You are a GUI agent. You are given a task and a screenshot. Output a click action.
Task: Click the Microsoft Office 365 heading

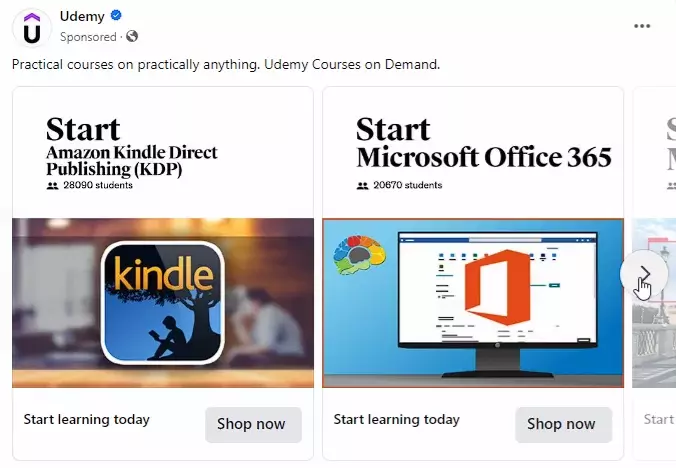(484, 157)
